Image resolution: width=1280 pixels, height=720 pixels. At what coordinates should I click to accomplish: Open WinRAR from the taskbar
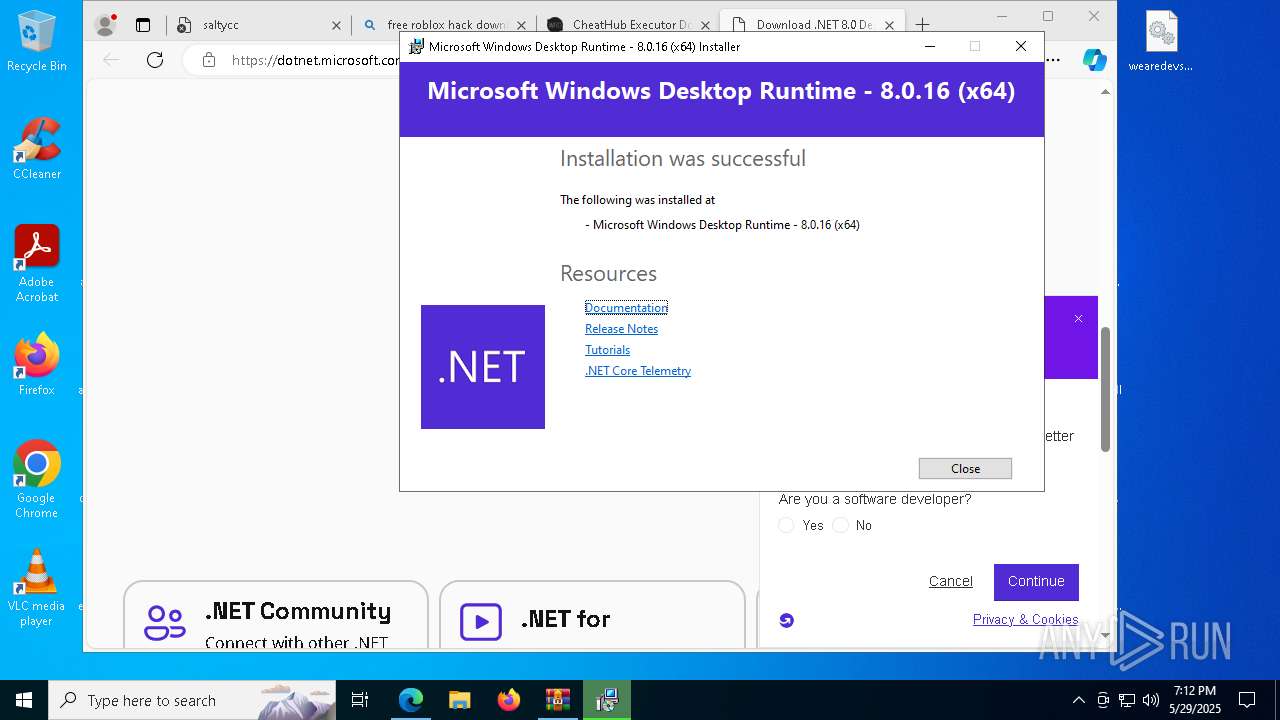point(557,700)
